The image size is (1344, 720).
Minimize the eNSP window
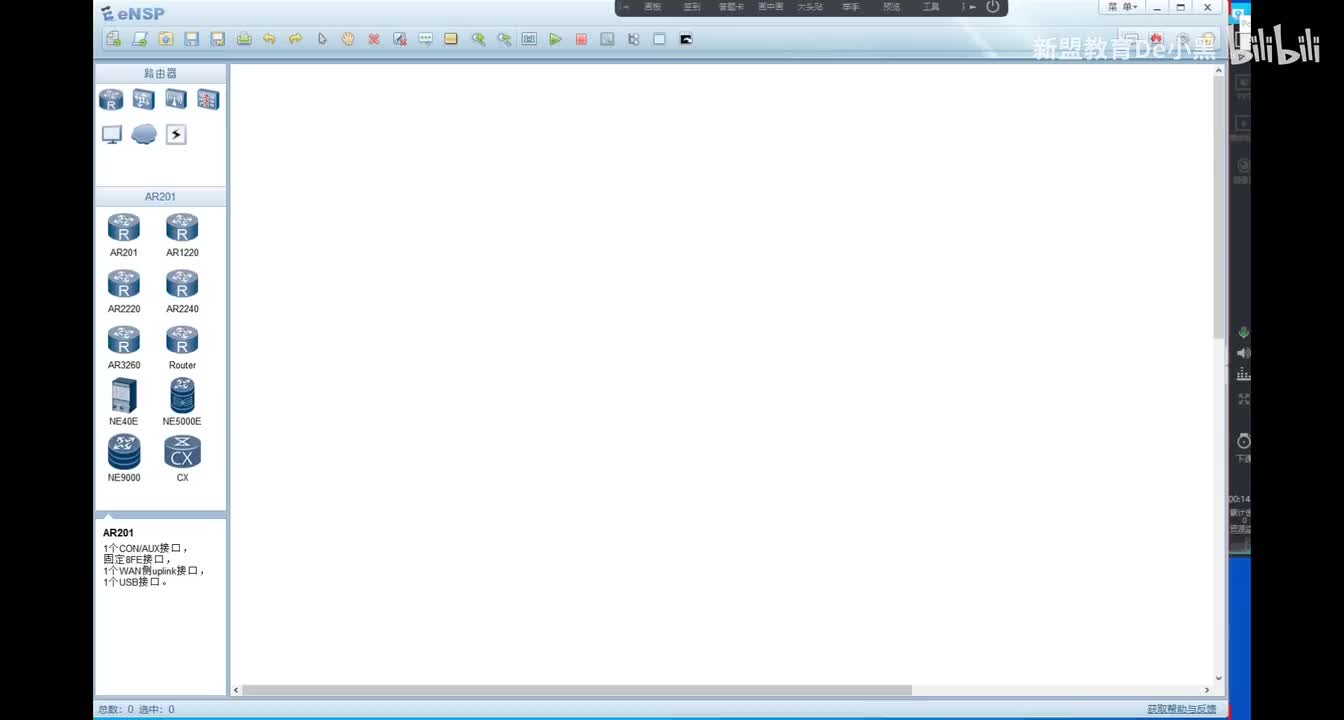(x=1157, y=7)
